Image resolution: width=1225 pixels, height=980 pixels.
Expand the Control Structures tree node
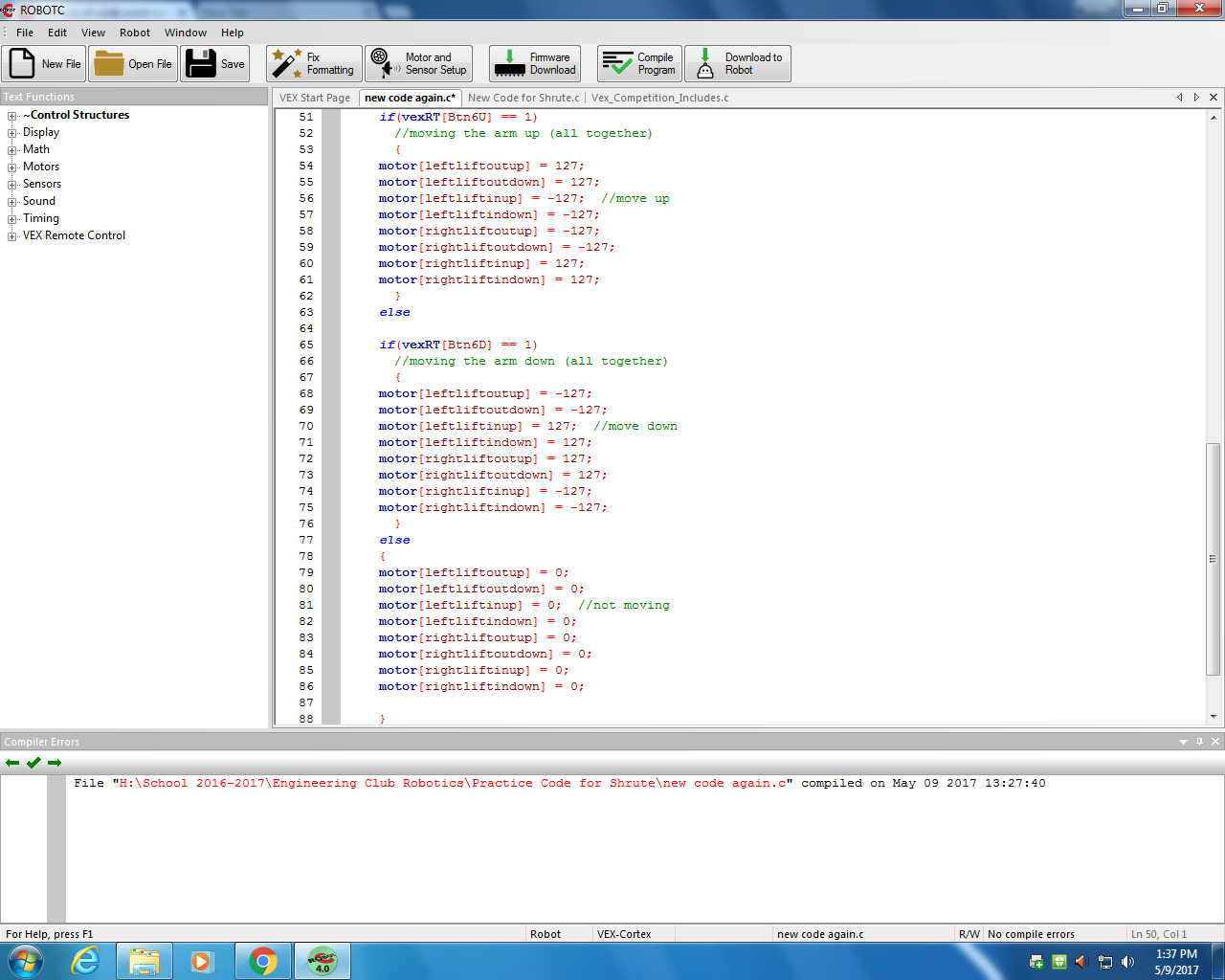point(12,116)
